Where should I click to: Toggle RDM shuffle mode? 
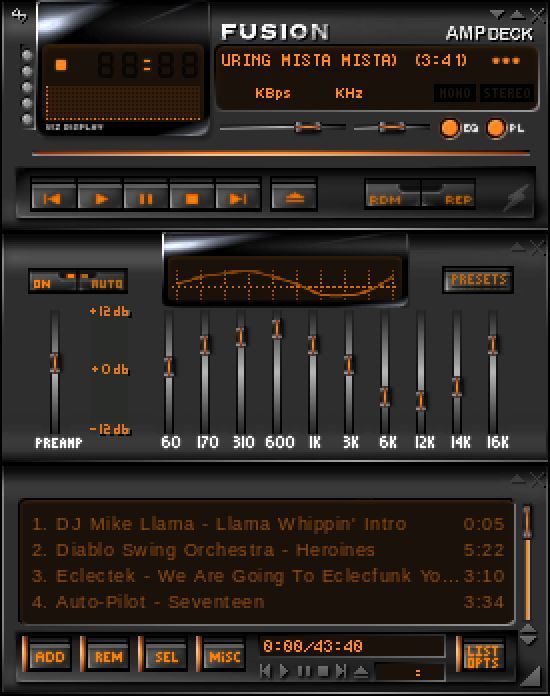(x=392, y=194)
